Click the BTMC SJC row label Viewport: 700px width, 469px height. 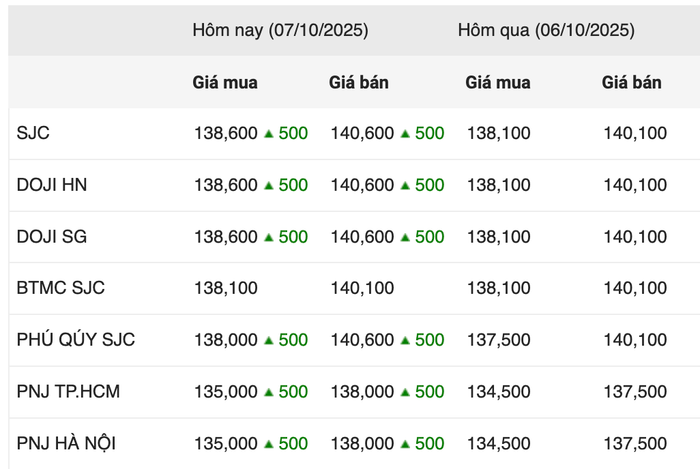[61, 288]
